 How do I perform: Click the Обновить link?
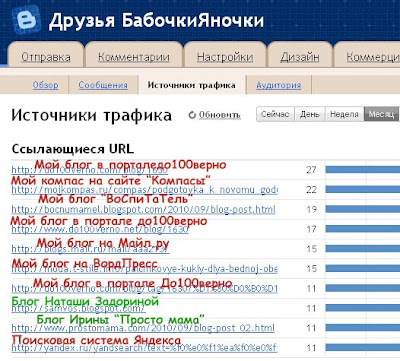(220, 115)
